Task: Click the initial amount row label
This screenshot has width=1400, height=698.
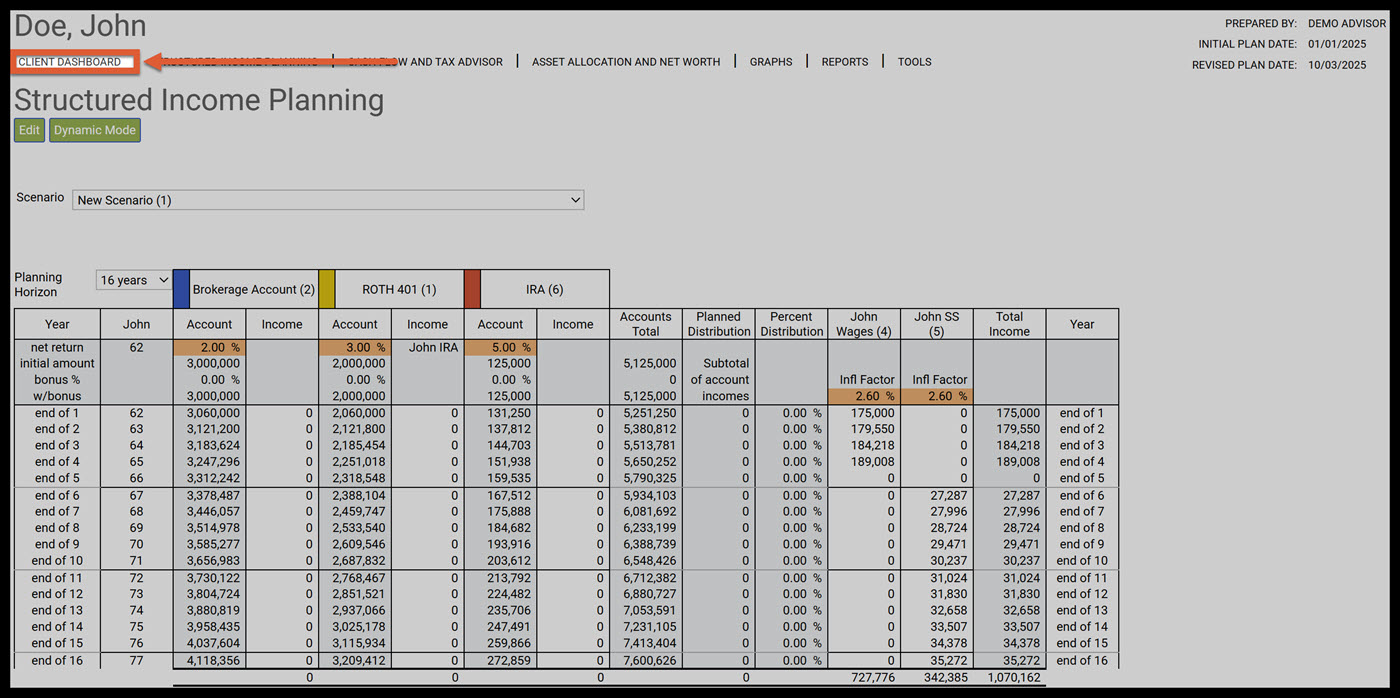Action: 58,364
